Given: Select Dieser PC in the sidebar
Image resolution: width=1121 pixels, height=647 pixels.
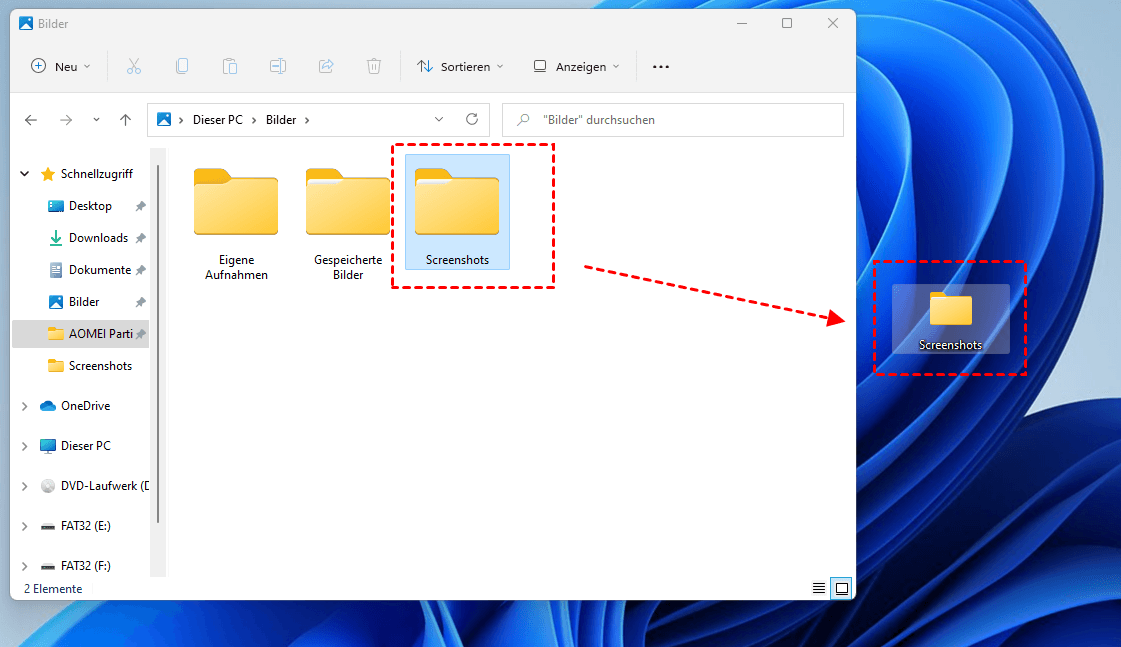Looking at the screenshot, I should click(85, 446).
